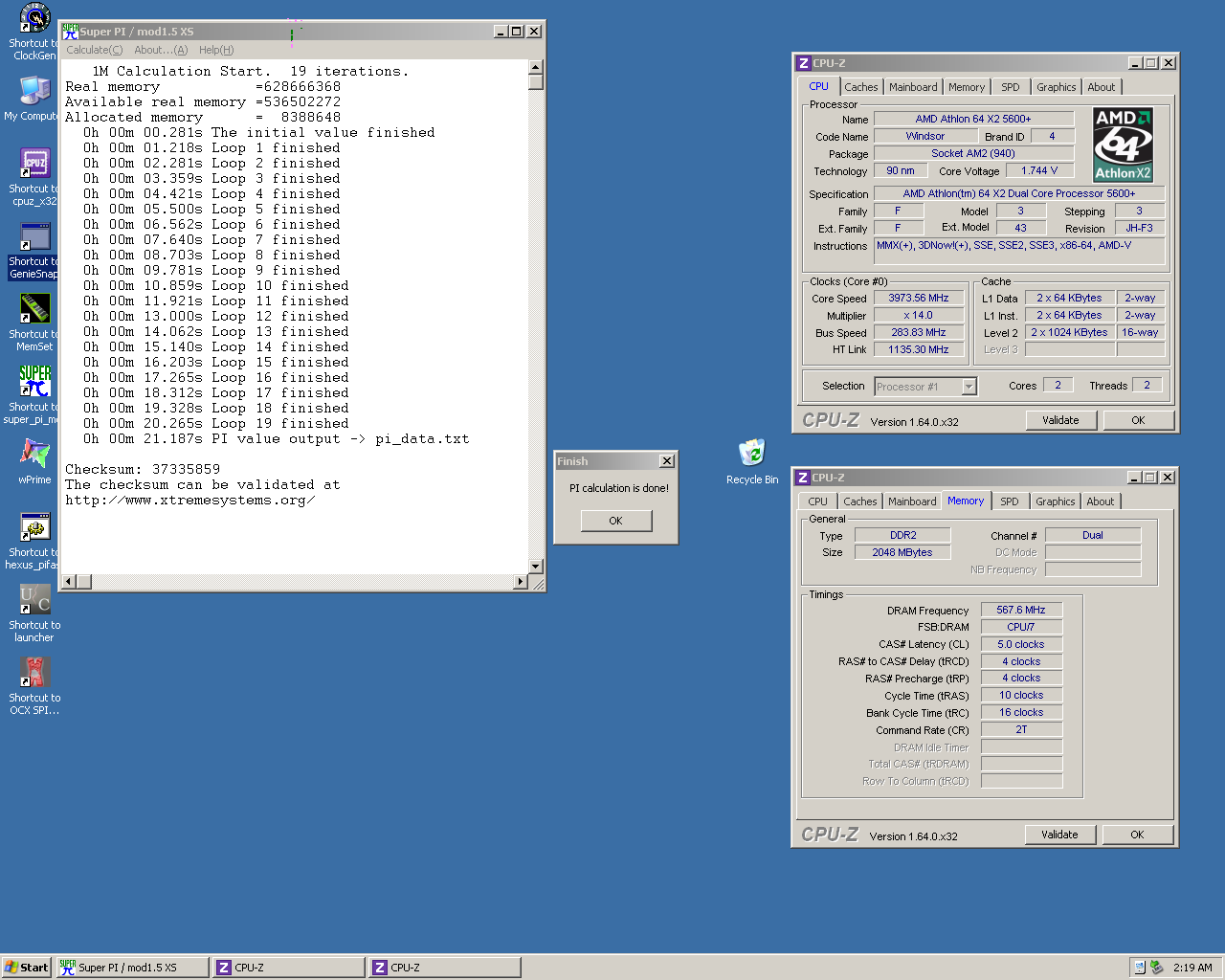Click the second system tray icon
This screenshot has width=1225, height=980.
click(1156, 968)
